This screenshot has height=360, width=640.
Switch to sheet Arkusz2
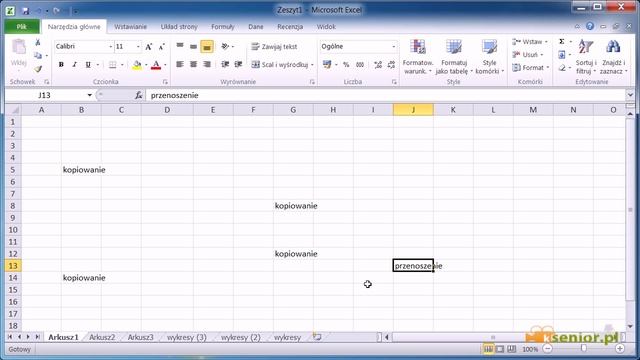pos(102,338)
